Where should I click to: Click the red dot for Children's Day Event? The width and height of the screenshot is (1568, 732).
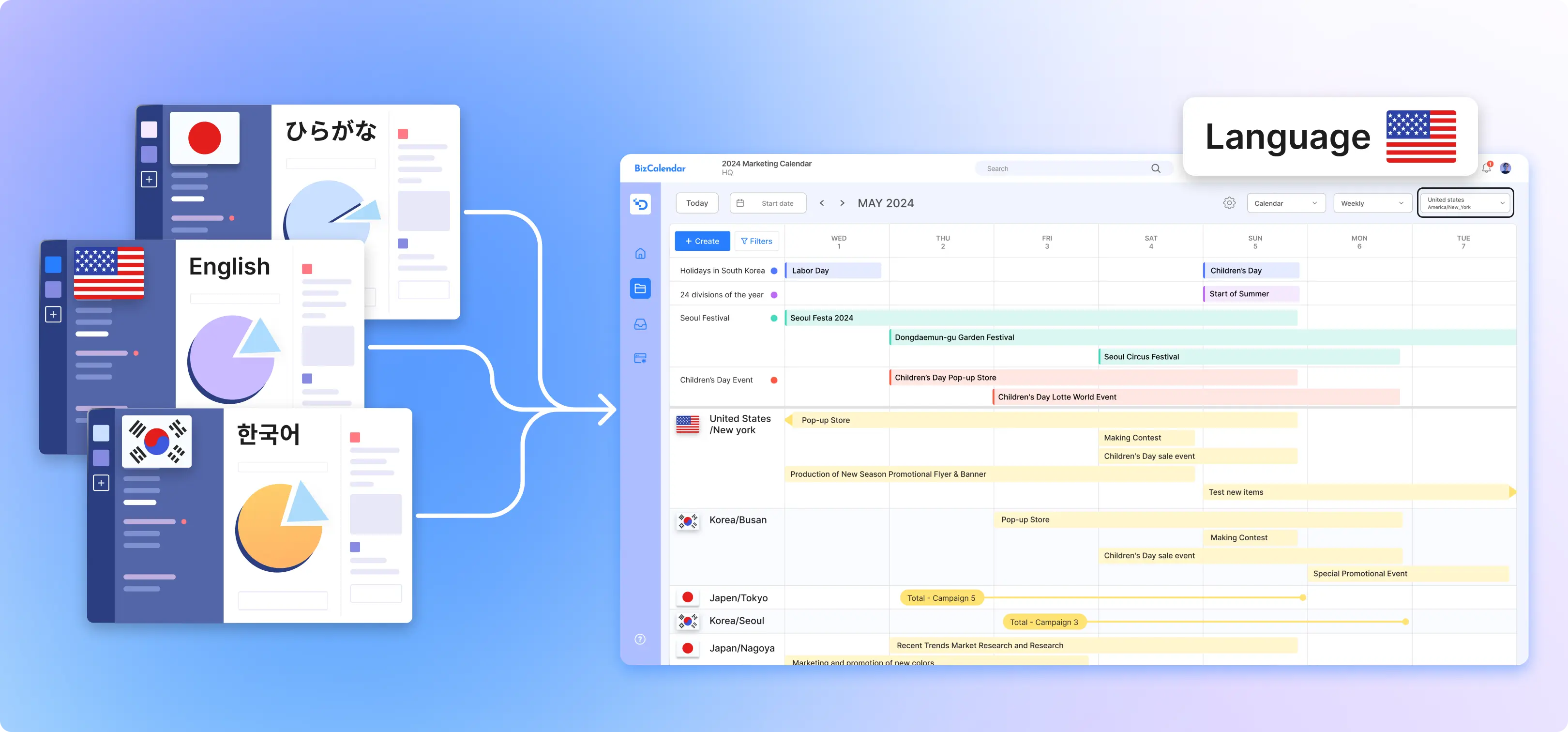tap(774, 380)
